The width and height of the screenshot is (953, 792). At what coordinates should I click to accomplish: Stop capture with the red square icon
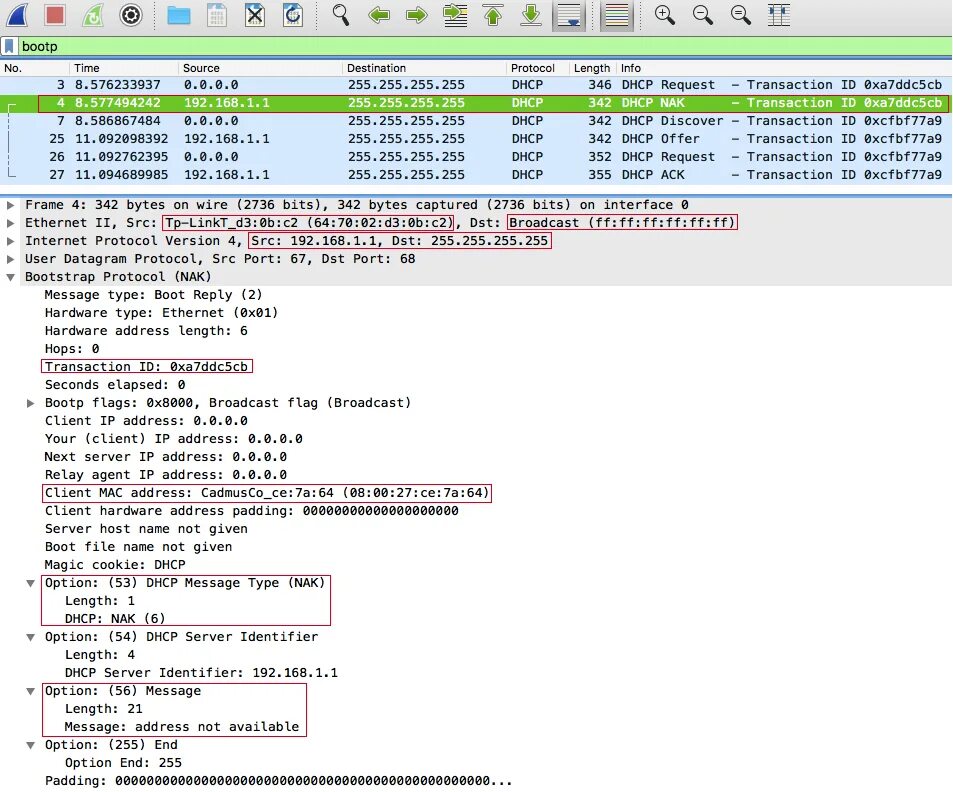click(x=55, y=15)
